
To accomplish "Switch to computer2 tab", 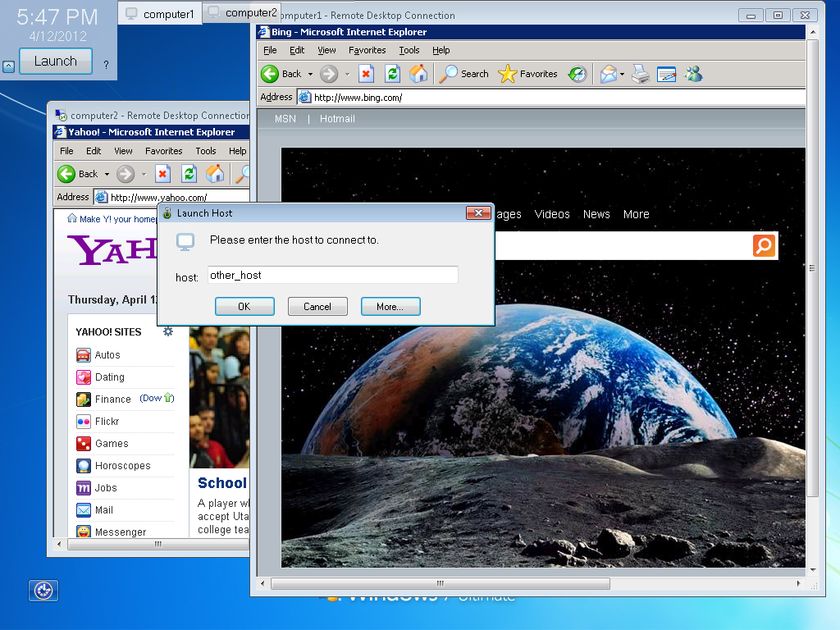I will (243, 12).
